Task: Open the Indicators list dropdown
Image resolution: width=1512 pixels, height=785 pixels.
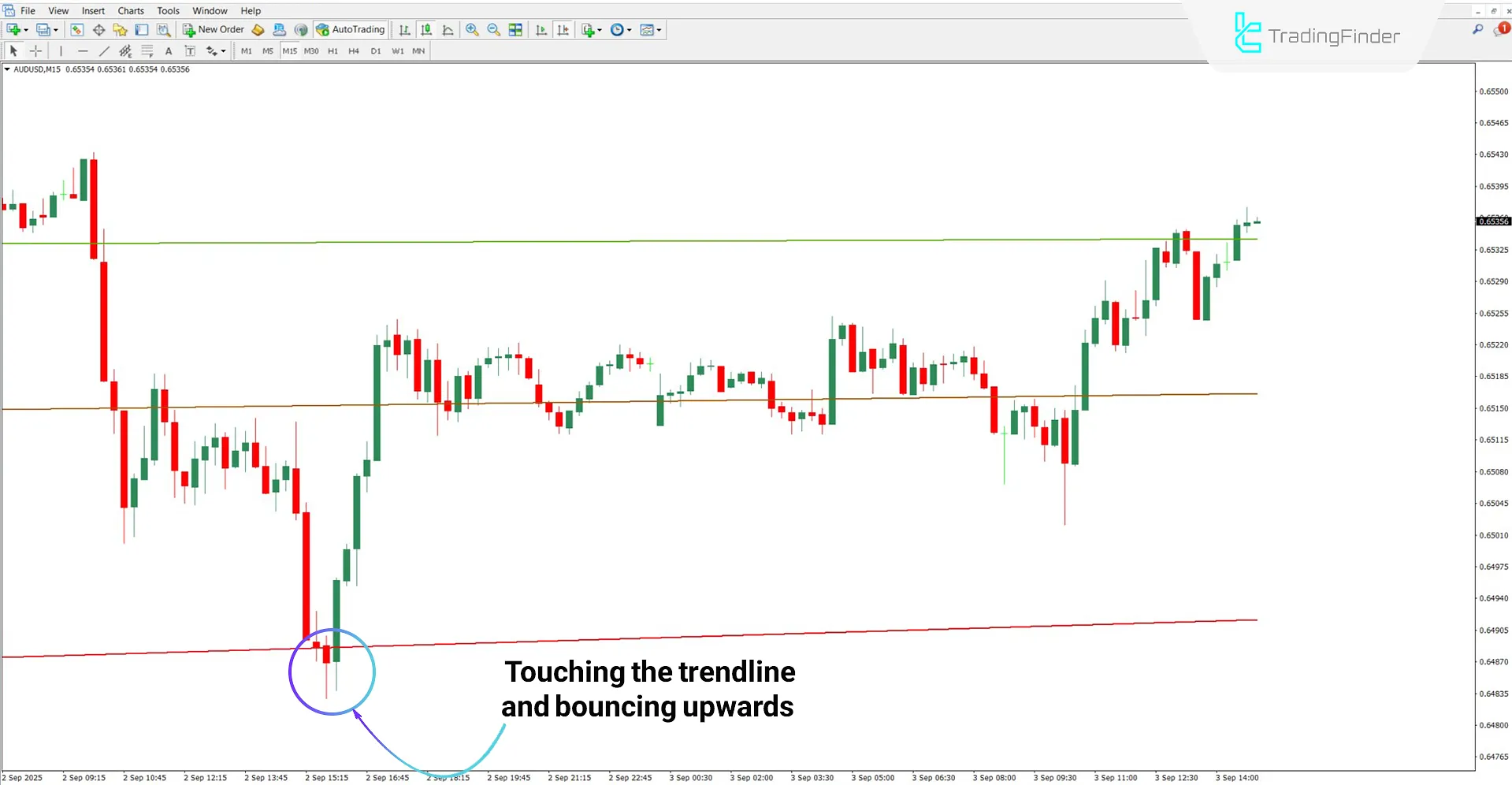Action: [591, 29]
